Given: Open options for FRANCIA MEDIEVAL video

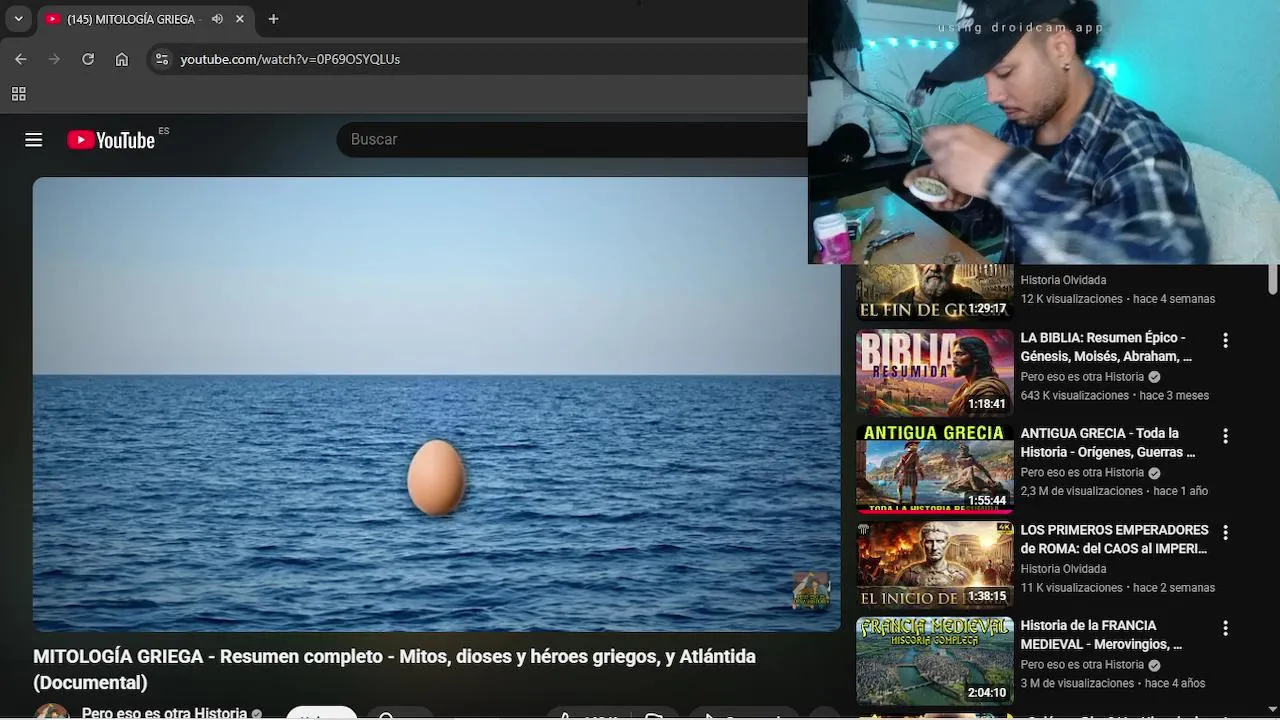Looking at the screenshot, I should tap(1225, 628).
